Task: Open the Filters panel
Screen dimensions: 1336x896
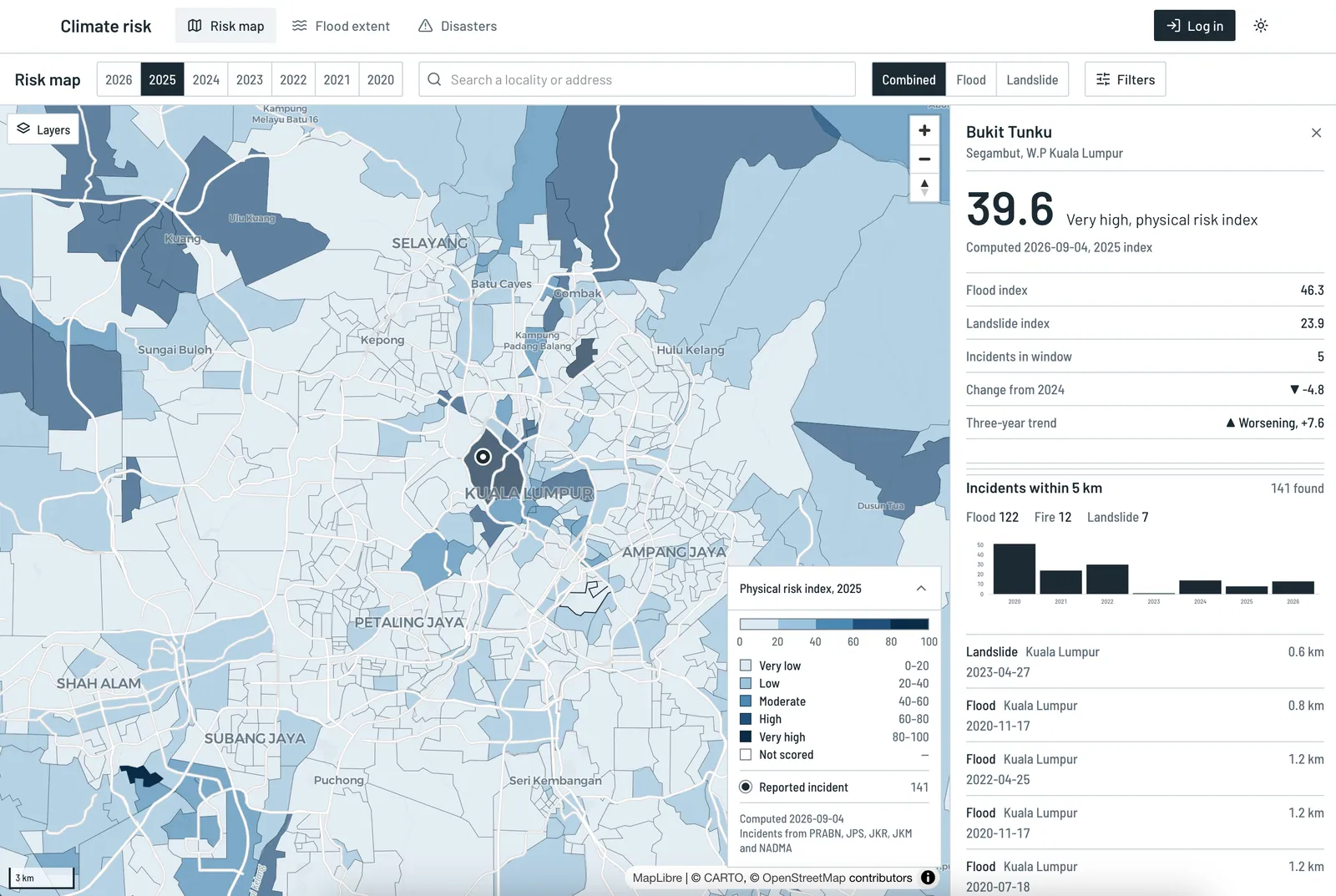Action: [x=1125, y=79]
